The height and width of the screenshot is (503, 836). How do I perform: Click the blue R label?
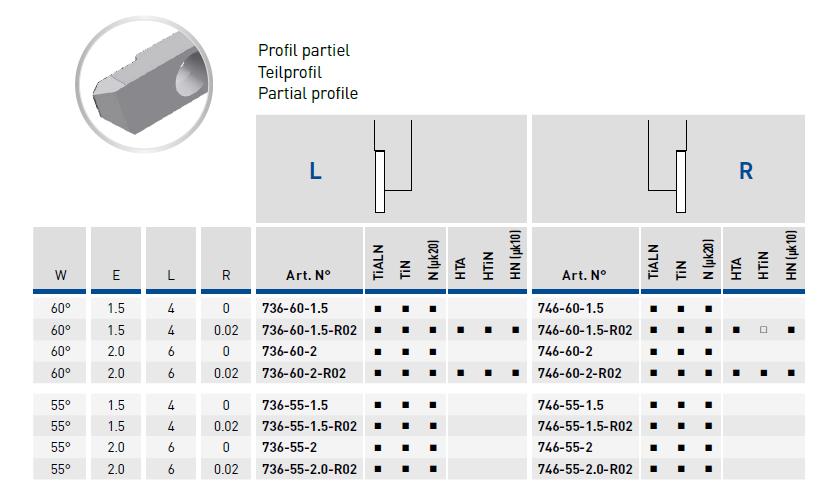746,171
